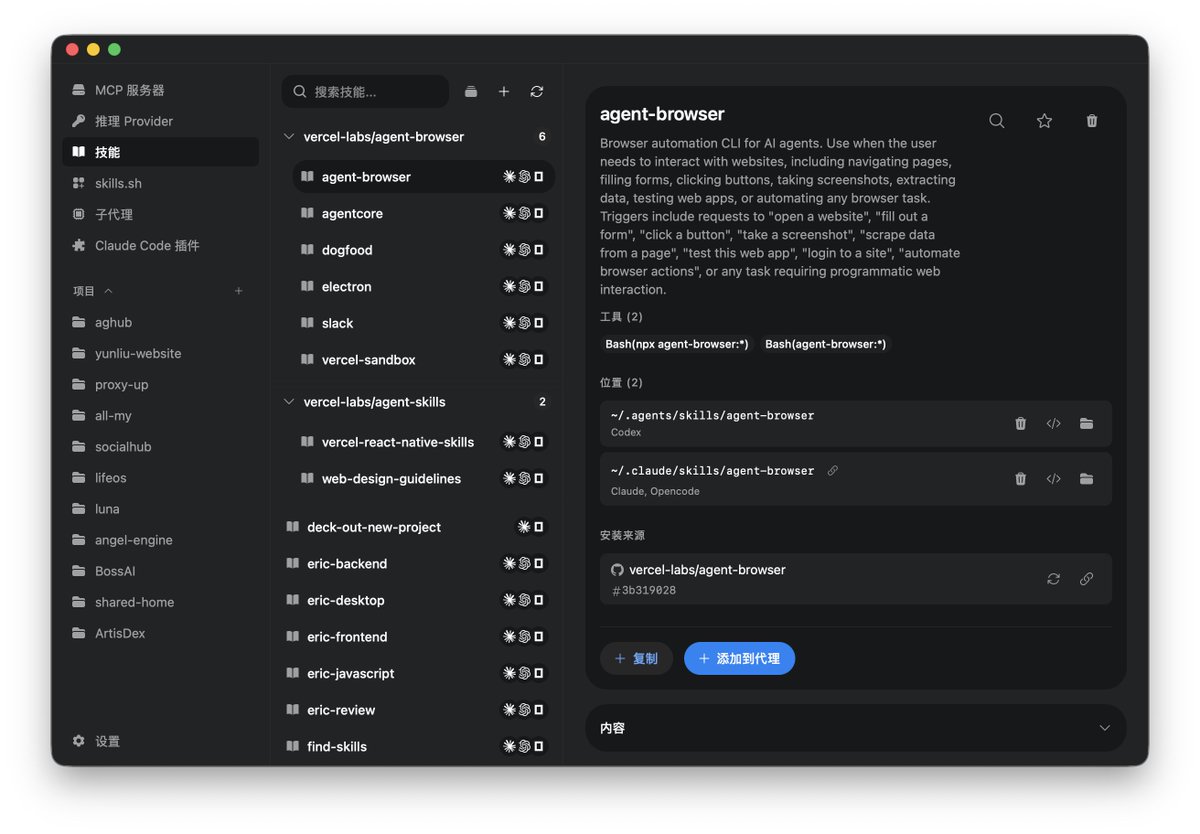Select the dogfood skill
The height and width of the screenshot is (834, 1200).
[x=423, y=250]
